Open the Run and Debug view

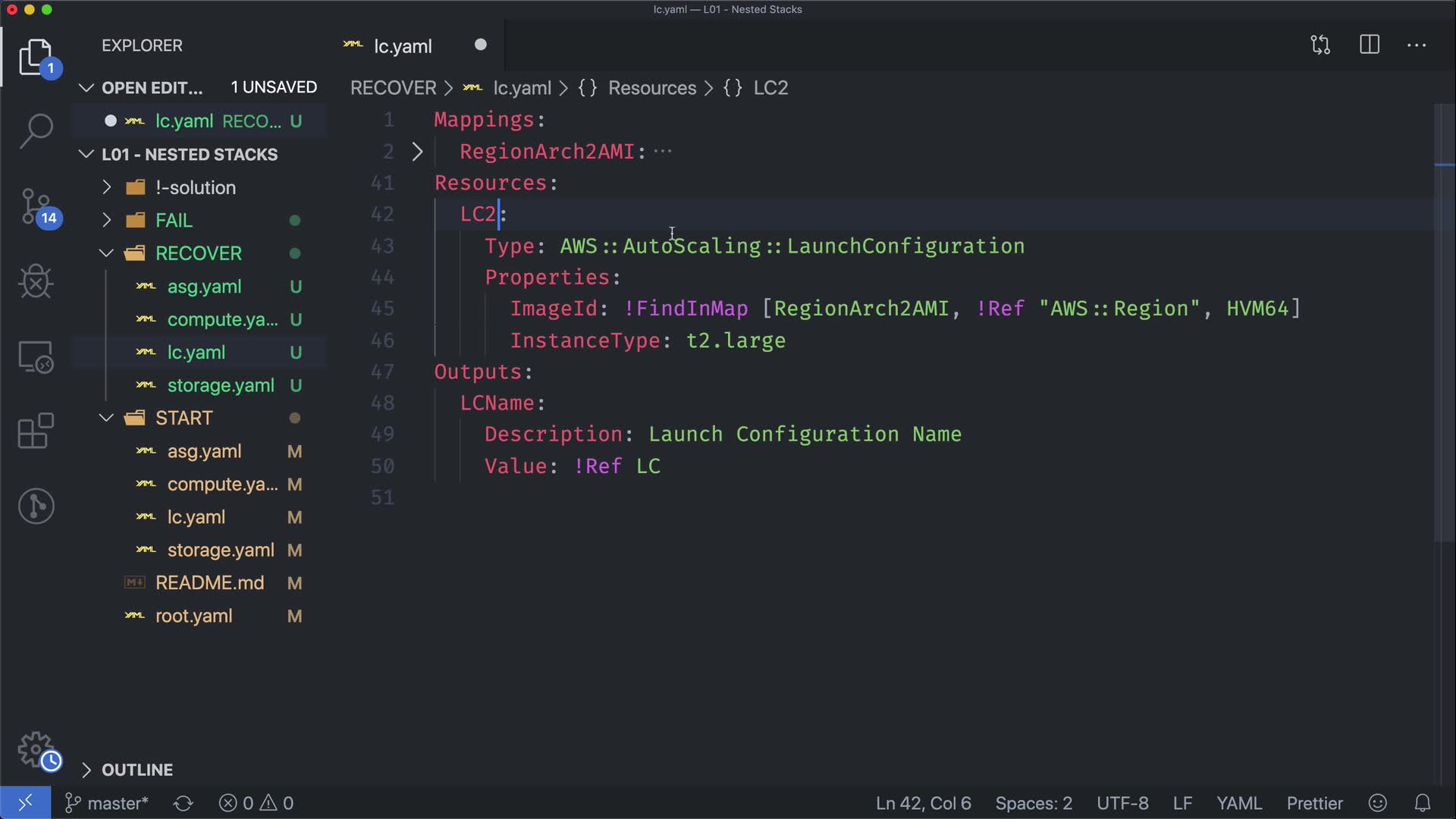coord(36,282)
